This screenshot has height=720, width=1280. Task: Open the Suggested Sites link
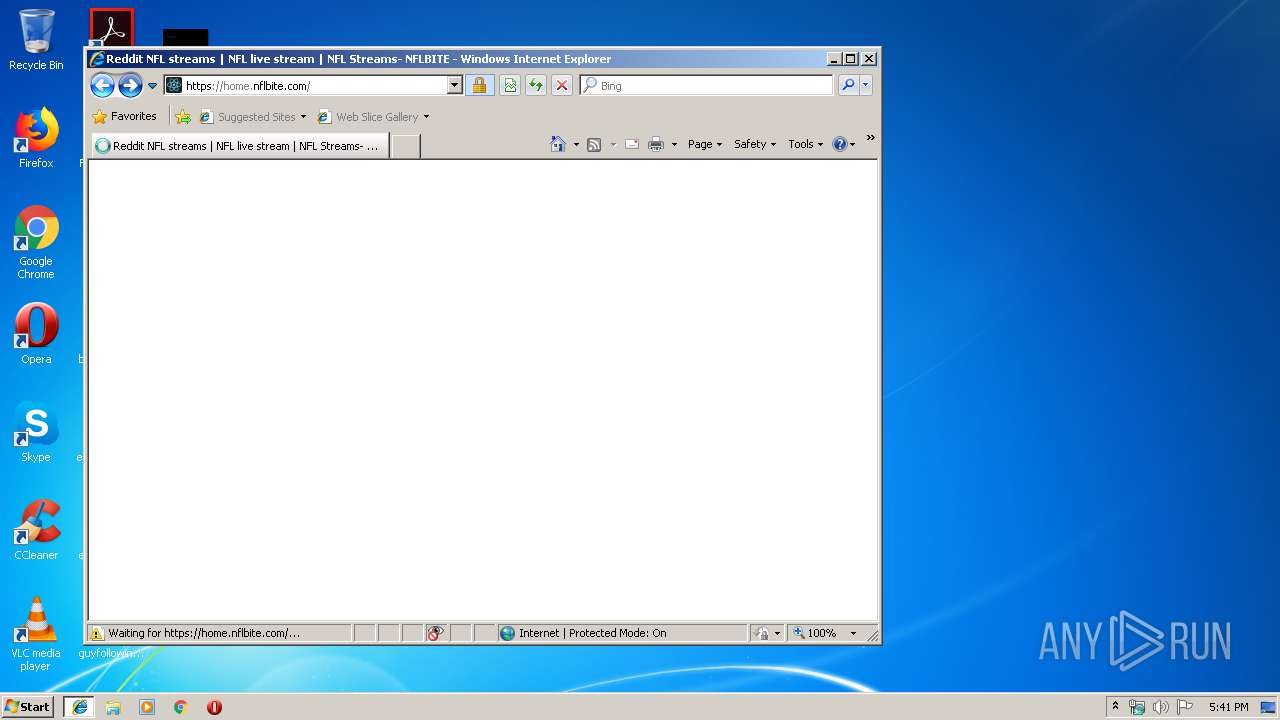[x=253, y=117]
